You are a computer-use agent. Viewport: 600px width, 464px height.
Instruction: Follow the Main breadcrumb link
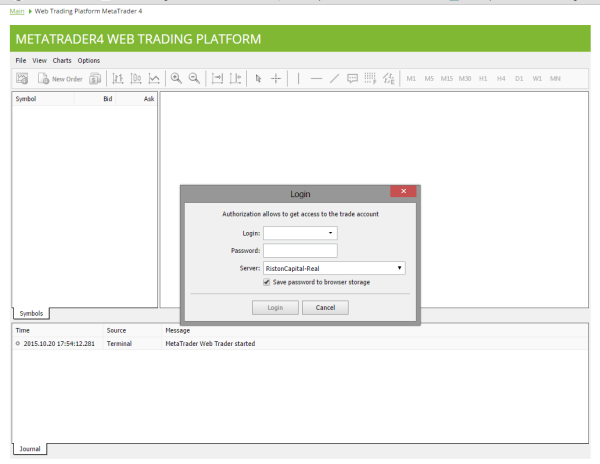point(17,11)
